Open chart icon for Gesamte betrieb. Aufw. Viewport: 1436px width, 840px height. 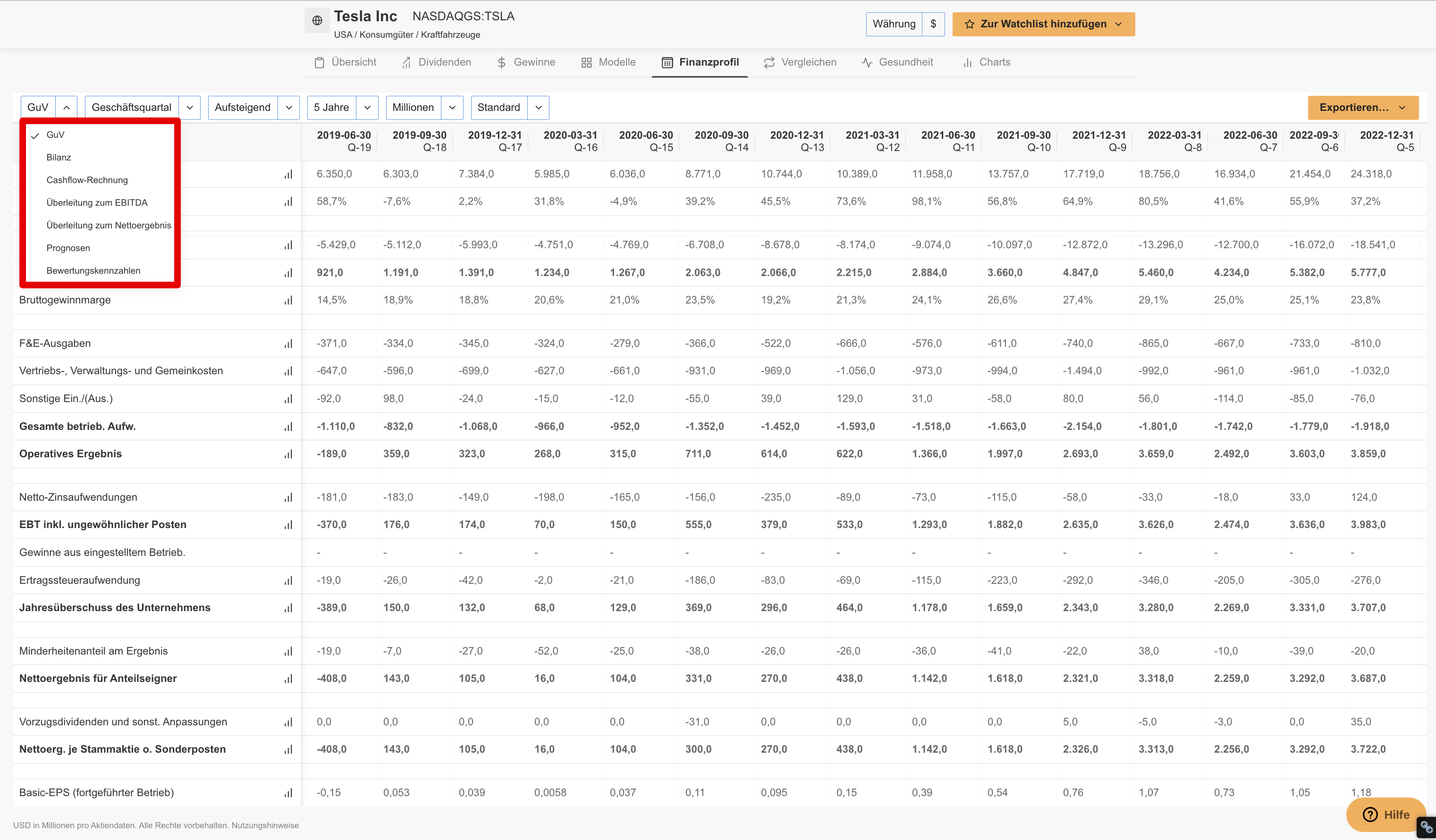pos(288,427)
